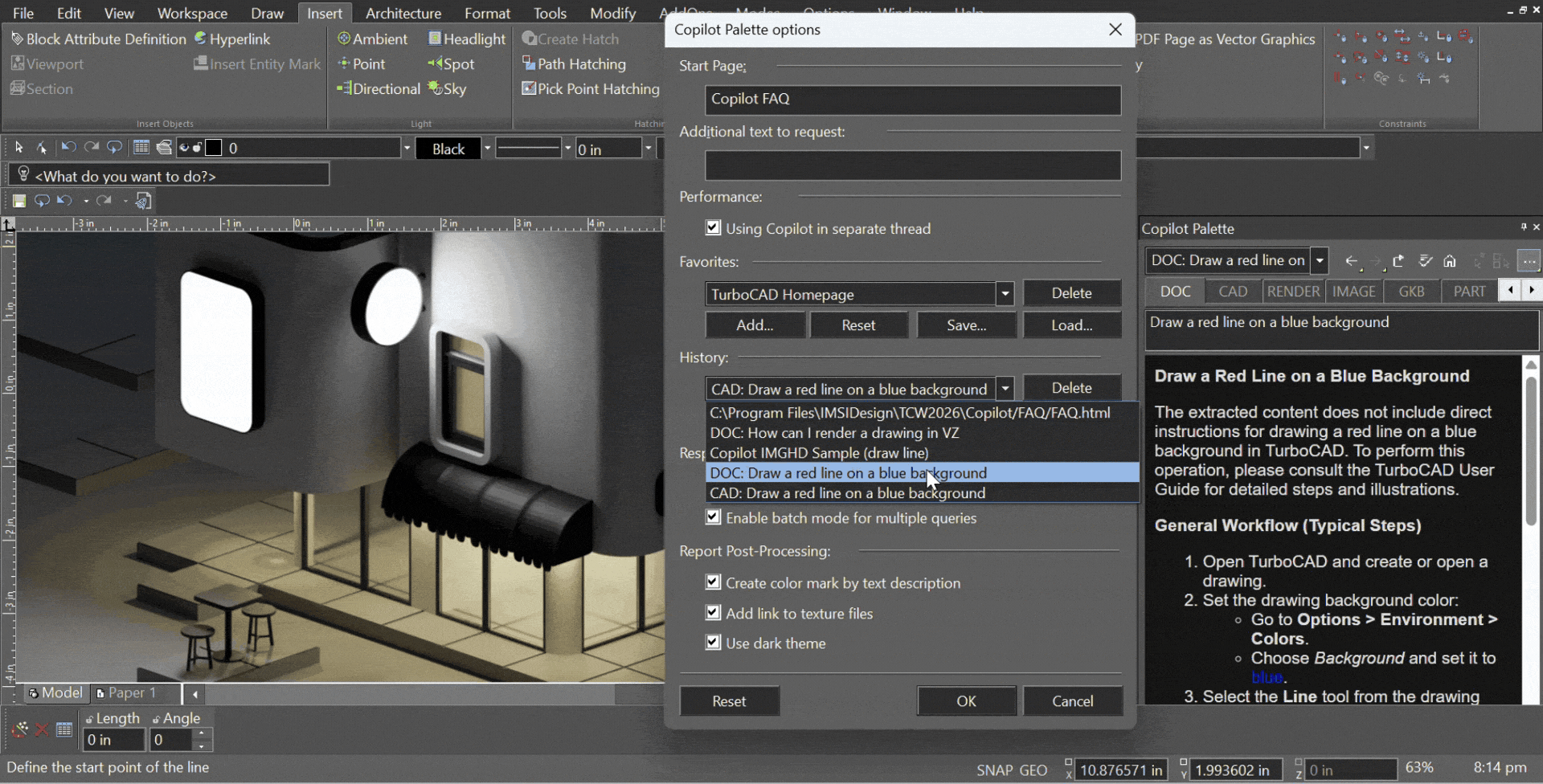Collapse the History dropdown arrow

[1005, 389]
